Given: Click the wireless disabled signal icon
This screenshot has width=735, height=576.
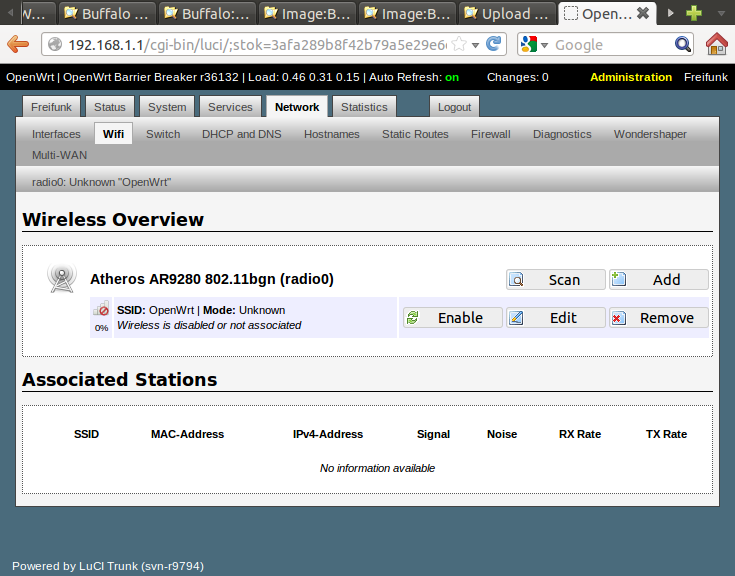Looking at the screenshot, I should tap(102, 313).
